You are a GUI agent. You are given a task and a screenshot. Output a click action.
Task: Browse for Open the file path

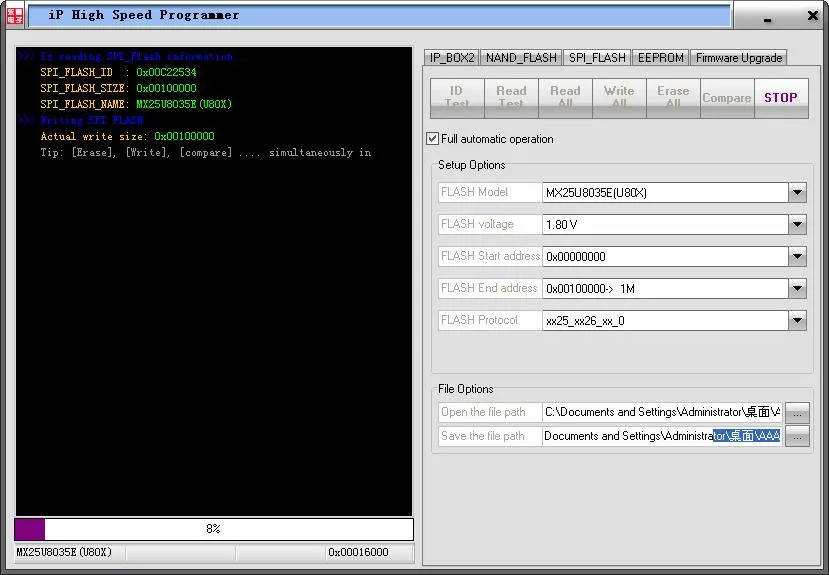pyautogui.click(x=797, y=413)
